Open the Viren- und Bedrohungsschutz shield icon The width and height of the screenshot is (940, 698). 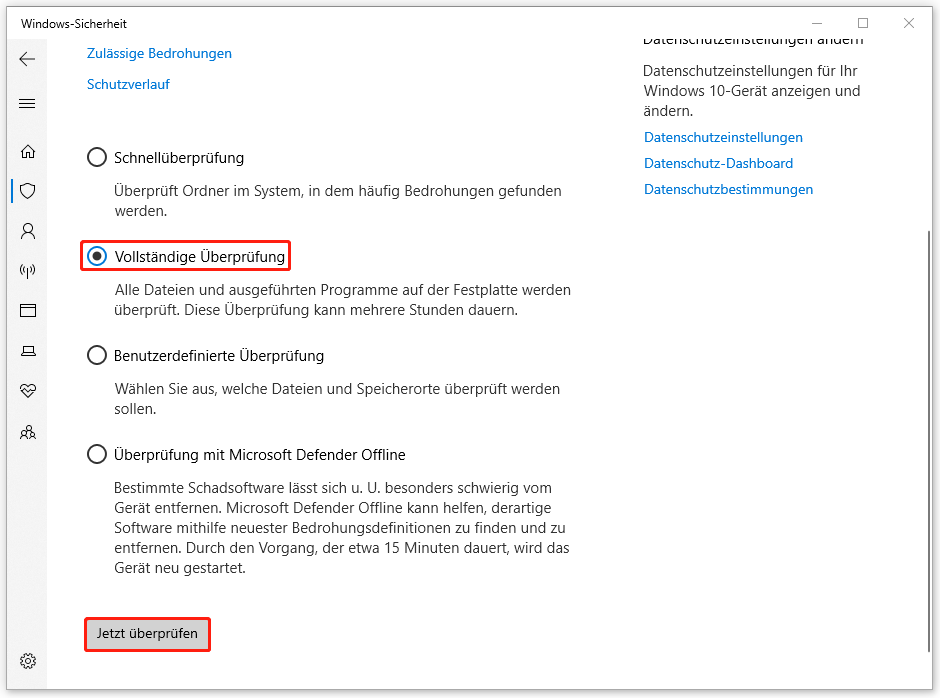pyautogui.click(x=28, y=190)
